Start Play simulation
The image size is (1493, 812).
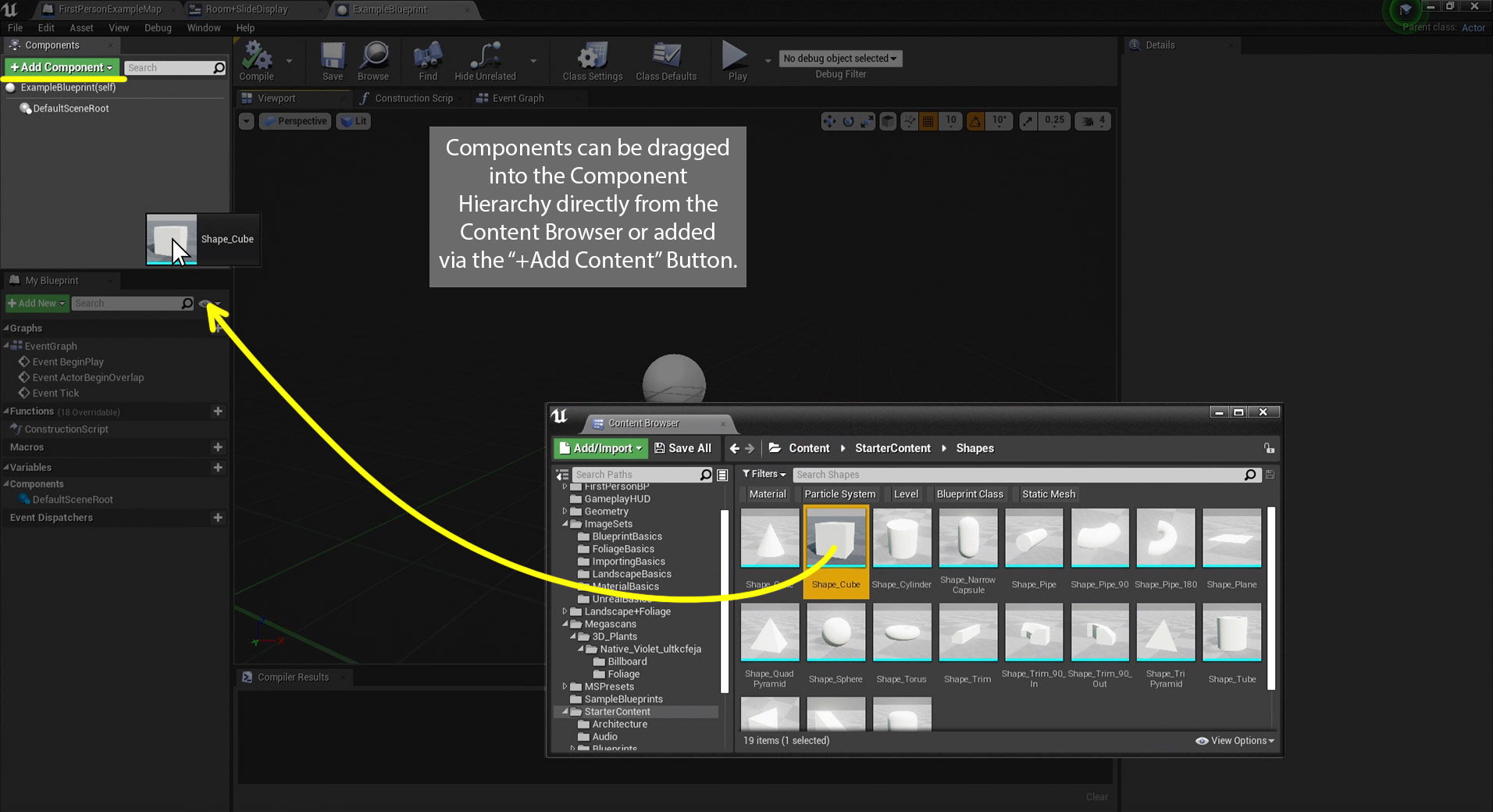pos(737,61)
